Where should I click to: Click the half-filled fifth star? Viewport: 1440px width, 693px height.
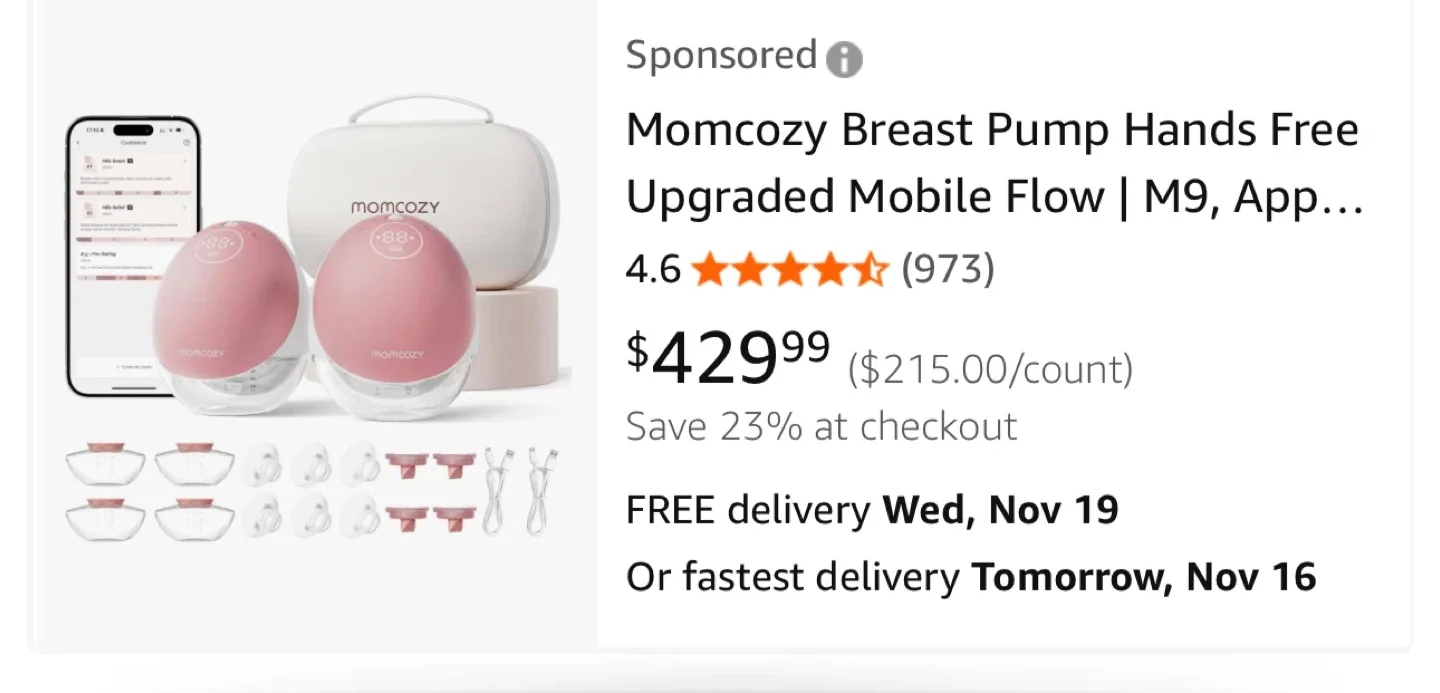click(869, 268)
